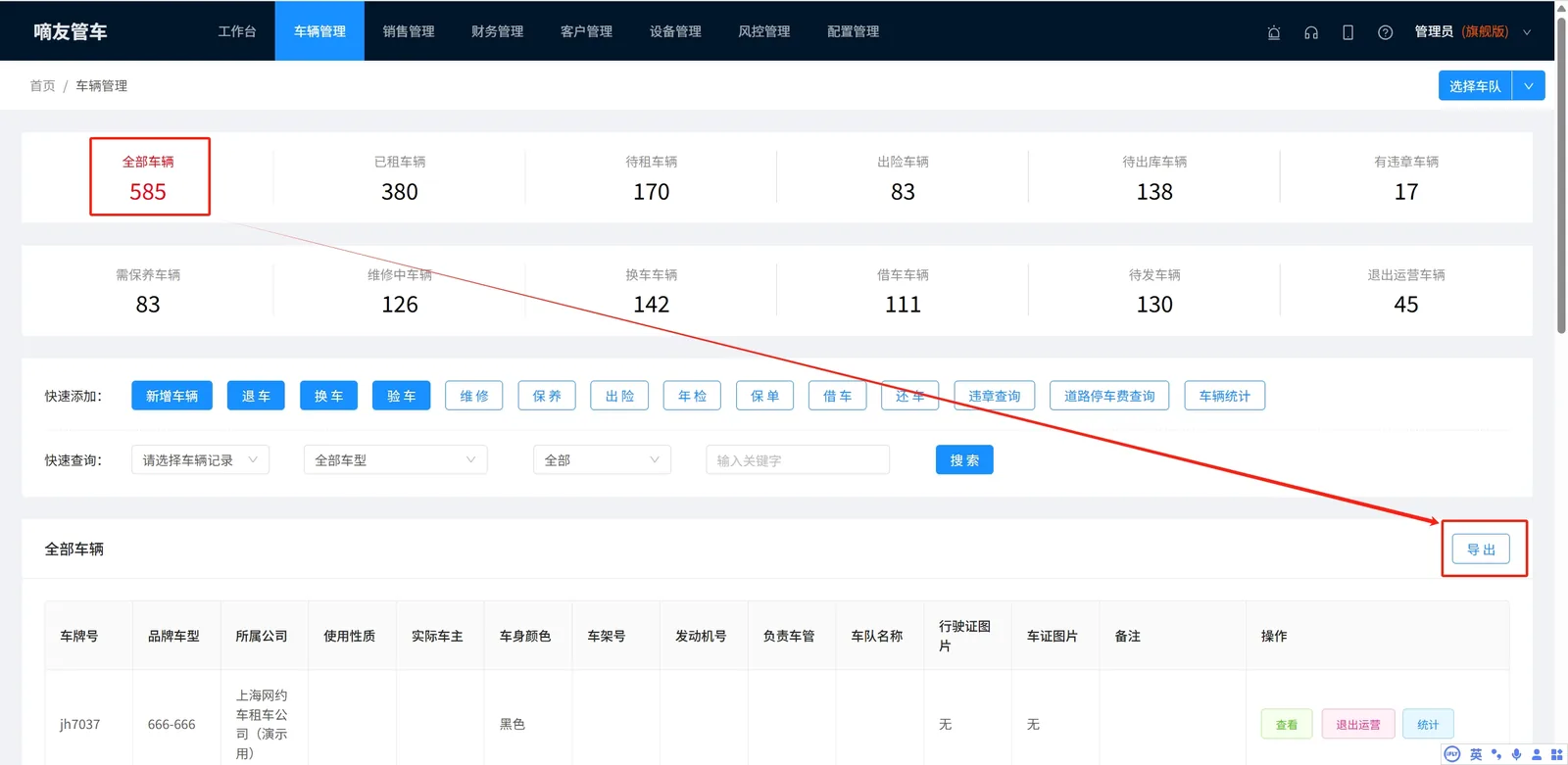
Task: Open the 客户管理 tab
Action: point(587,31)
